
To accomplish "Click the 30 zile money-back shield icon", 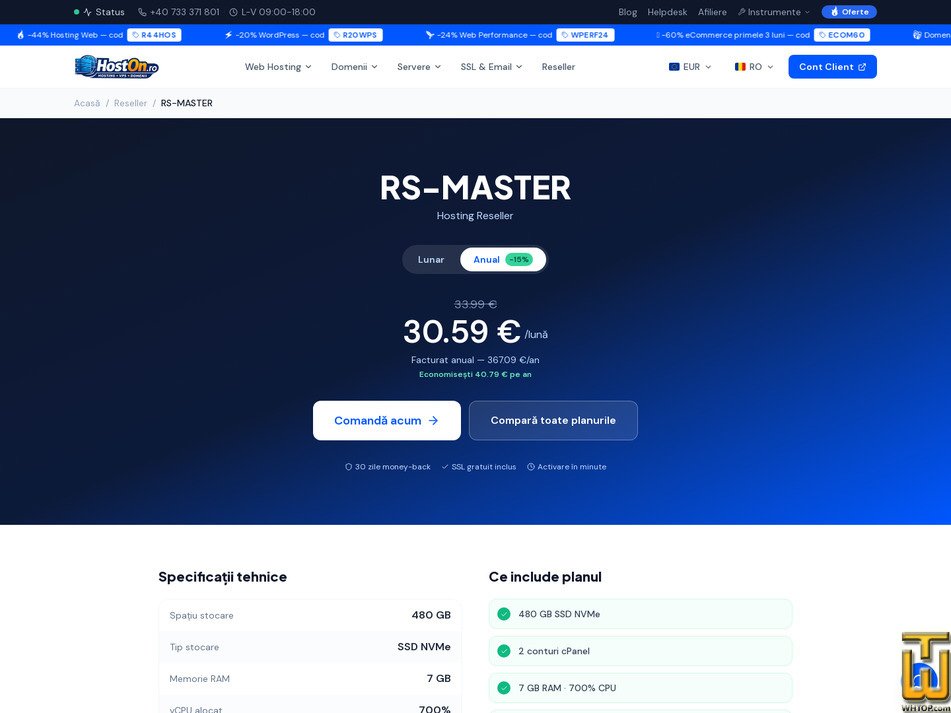I will (x=348, y=467).
